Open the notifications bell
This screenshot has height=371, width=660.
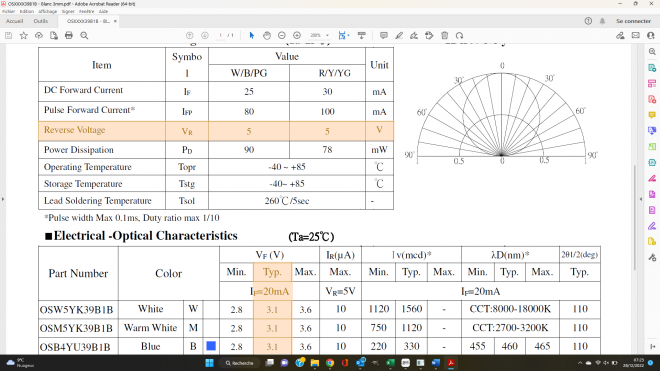pos(602,21)
